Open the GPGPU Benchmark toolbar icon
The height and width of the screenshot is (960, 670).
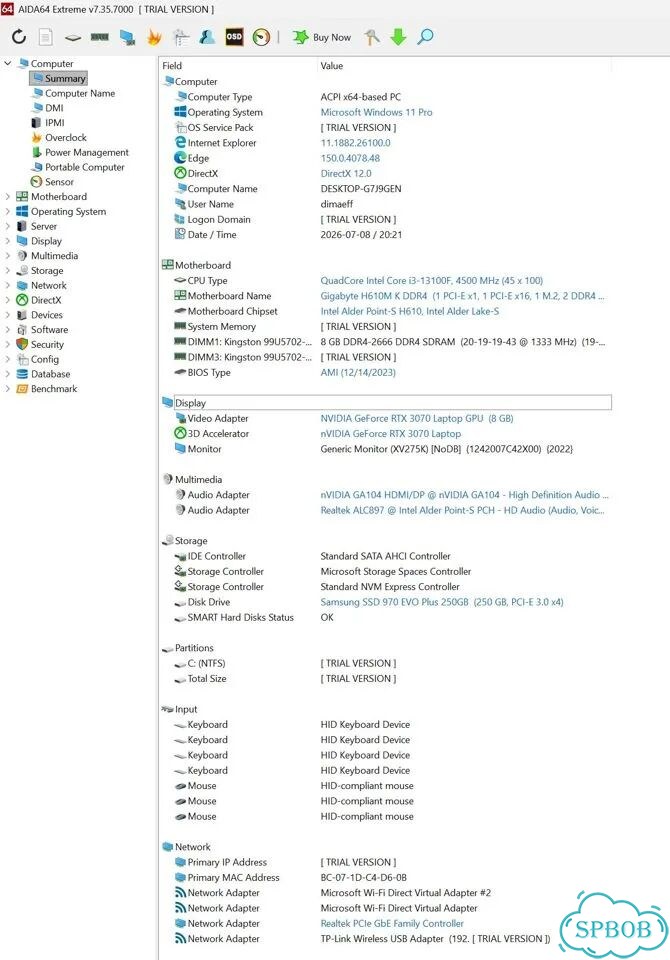[x=127, y=37]
